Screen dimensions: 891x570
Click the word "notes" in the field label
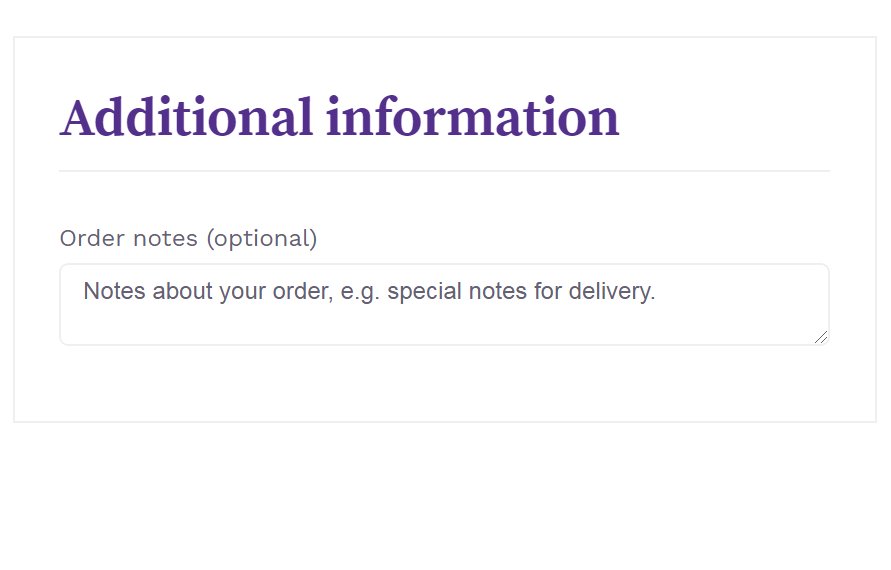click(x=165, y=239)
